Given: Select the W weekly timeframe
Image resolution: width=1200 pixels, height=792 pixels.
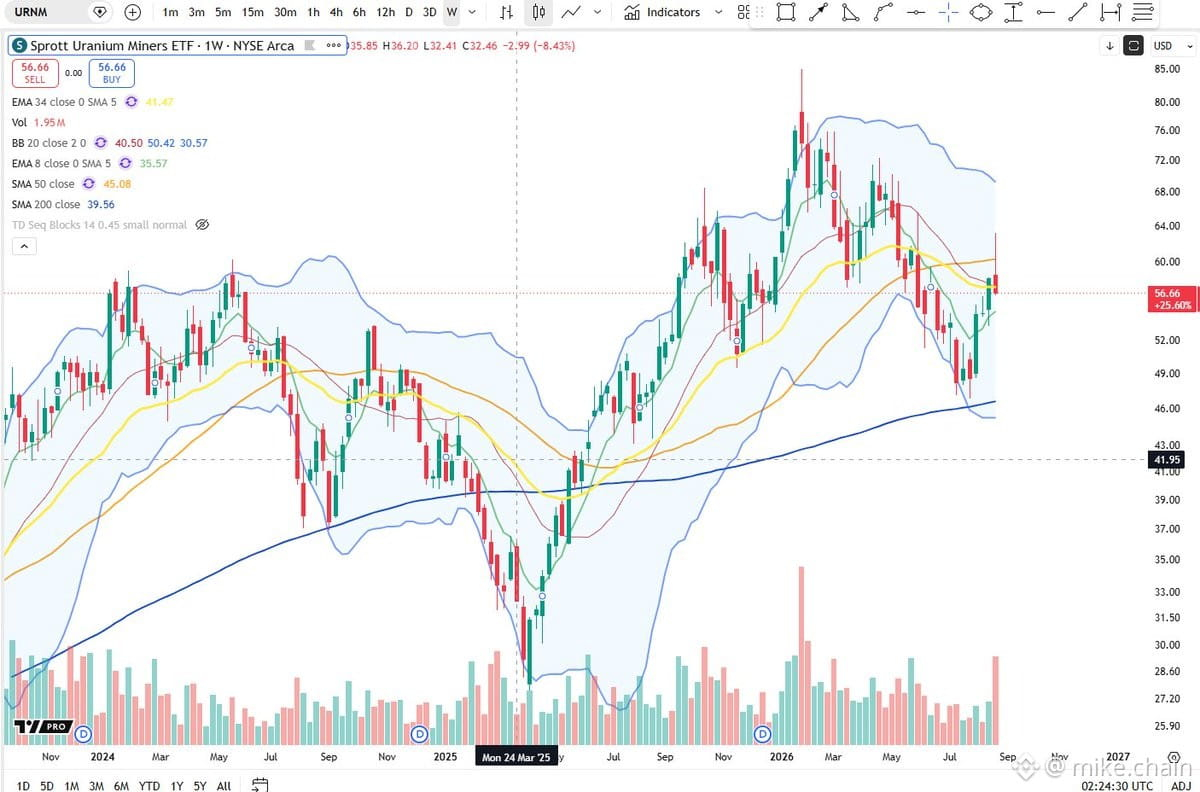Looking at the screenshot, I should 452,12.
